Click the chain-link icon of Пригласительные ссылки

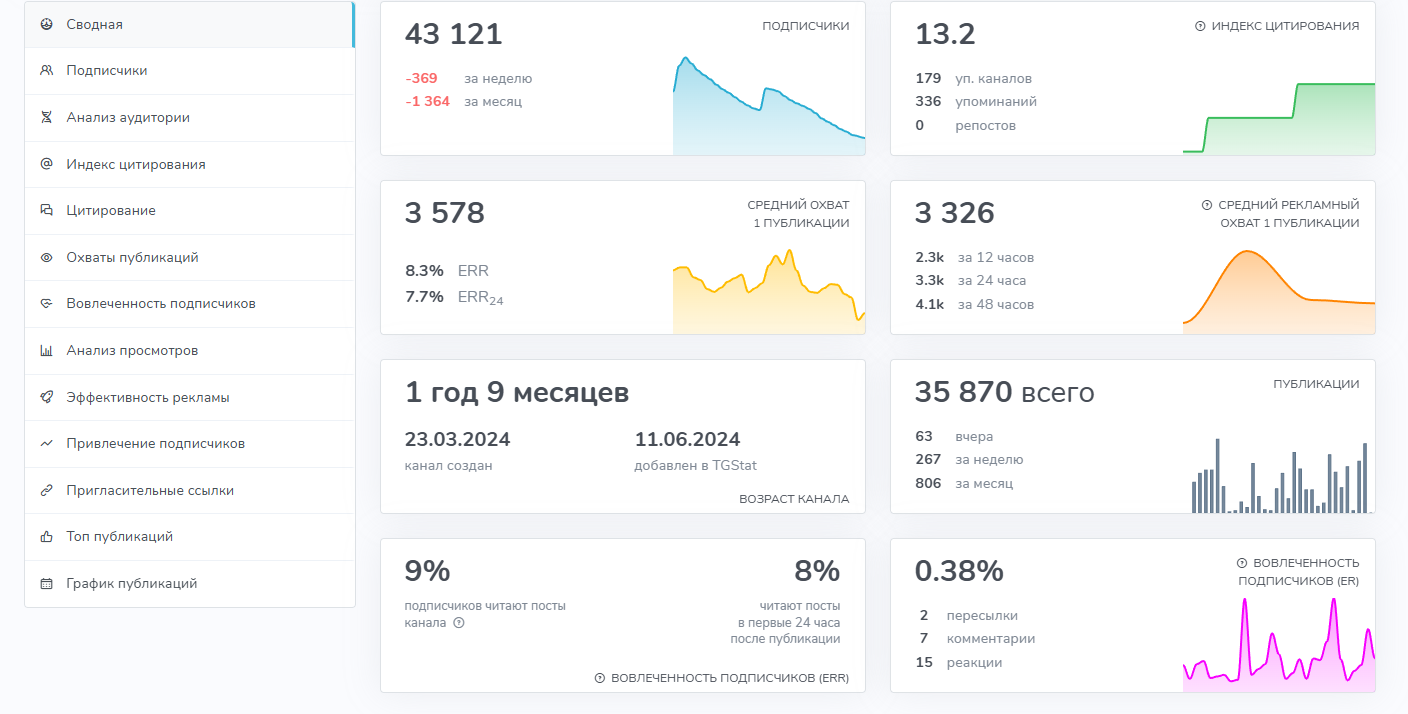pos(44,490)
